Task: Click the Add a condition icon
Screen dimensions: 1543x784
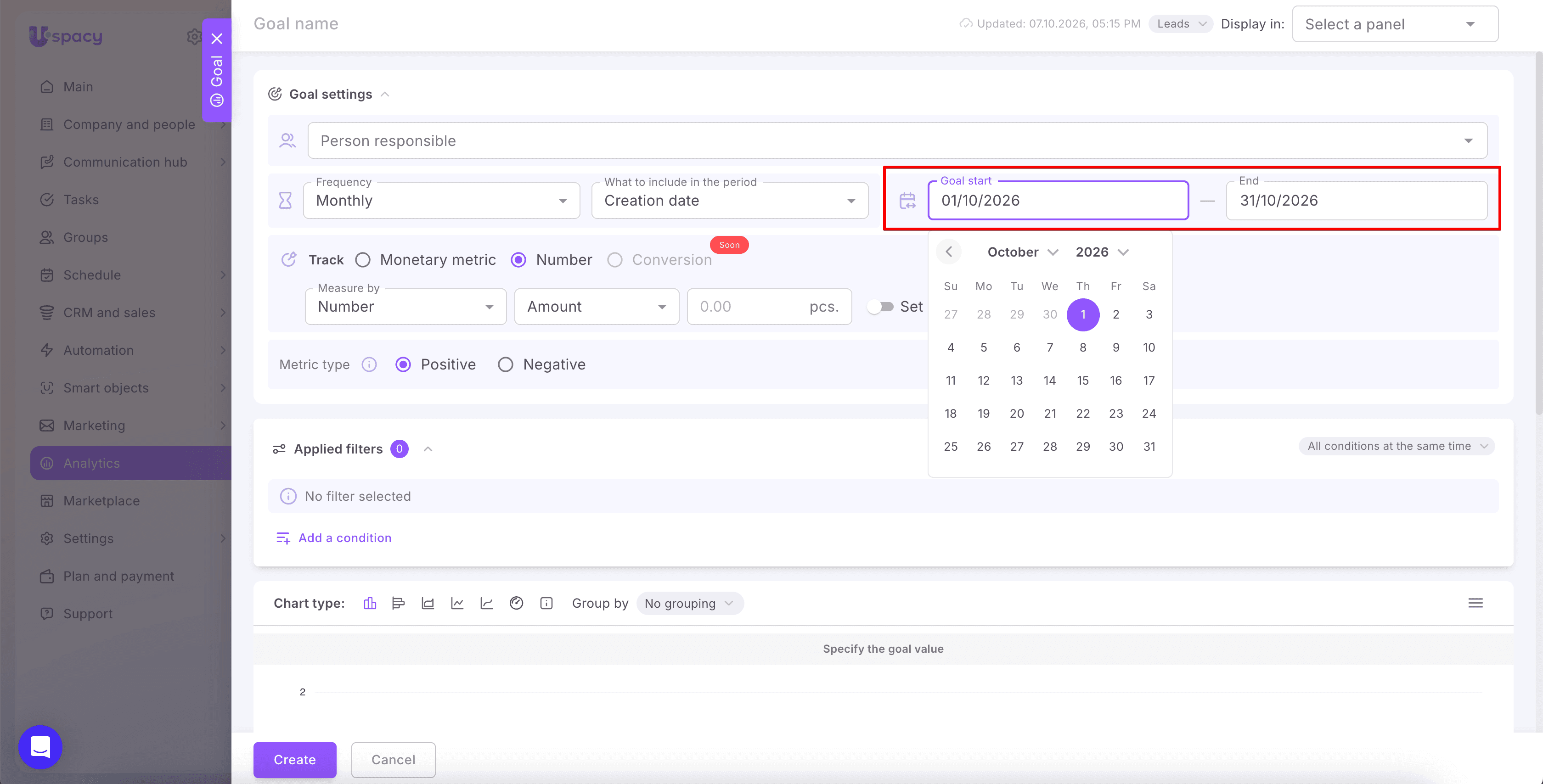Action: (283, 538)
